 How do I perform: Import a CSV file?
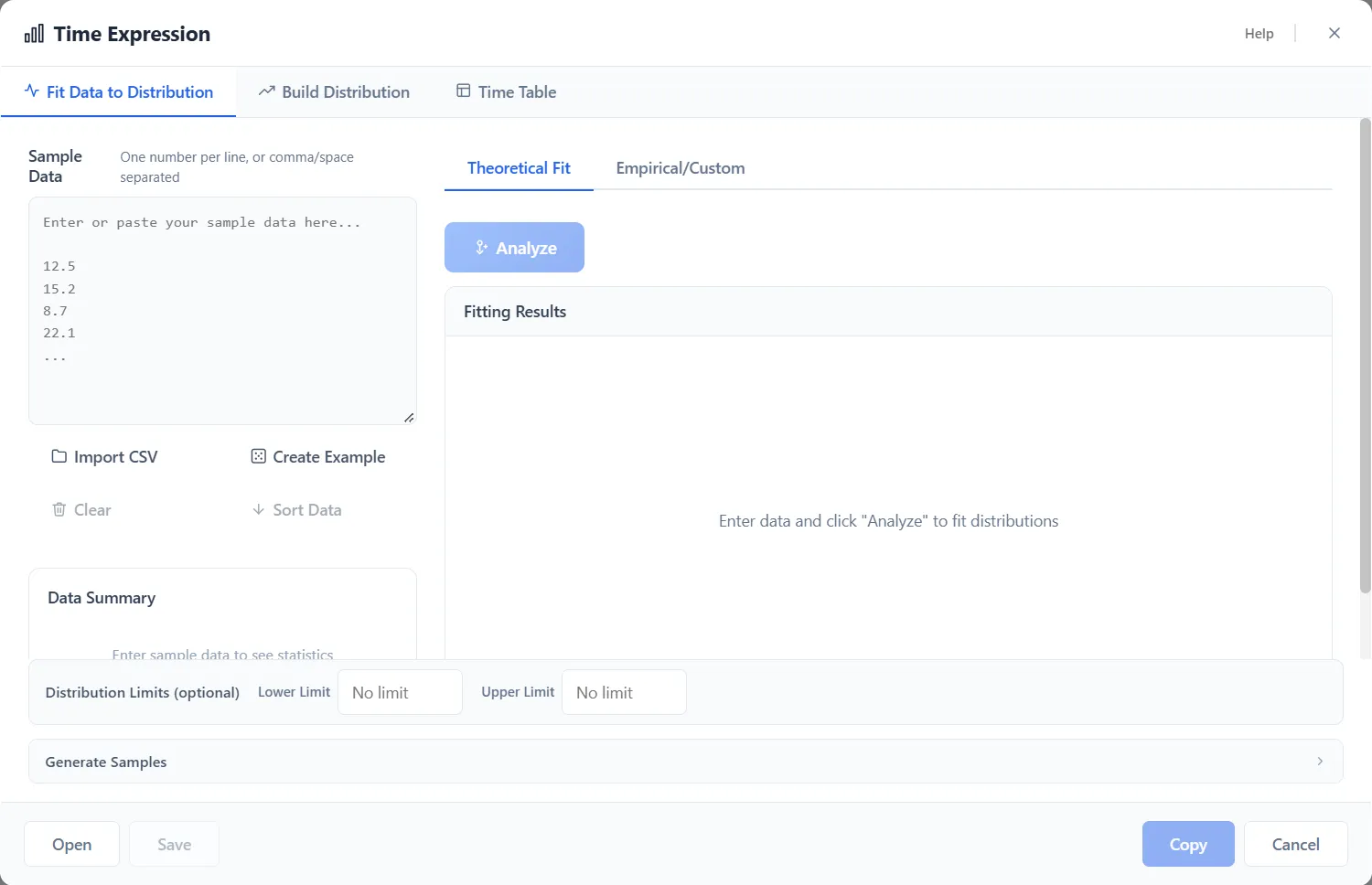(x=104, y=457)
